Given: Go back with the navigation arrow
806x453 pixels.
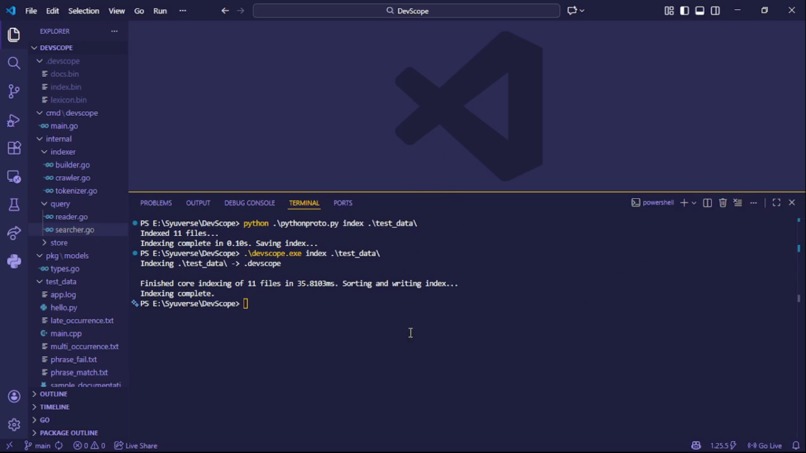Looking at the screenshot, I should pos(225,11).
